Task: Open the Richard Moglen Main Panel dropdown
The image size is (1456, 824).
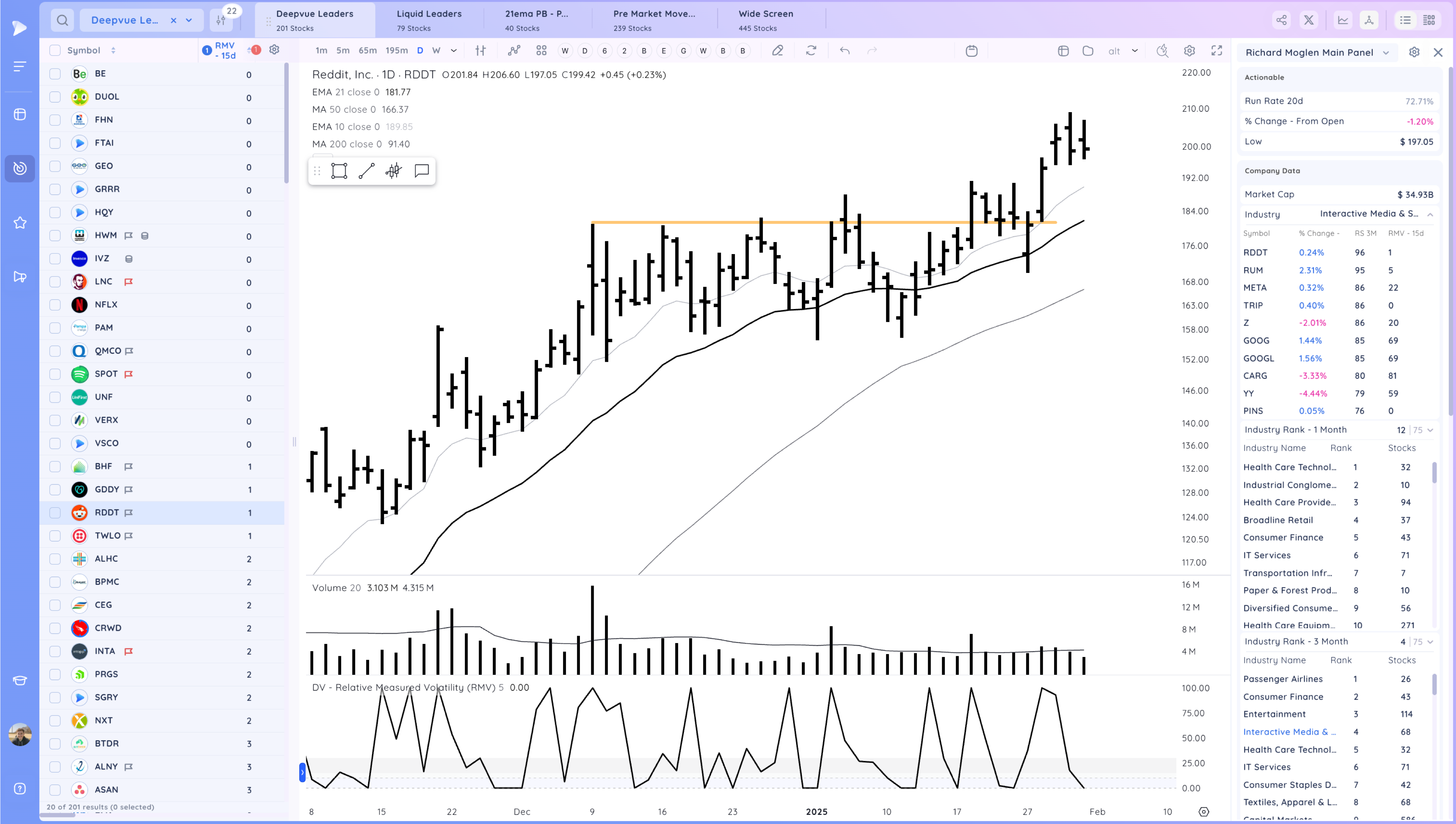Action: [1386, 53]
